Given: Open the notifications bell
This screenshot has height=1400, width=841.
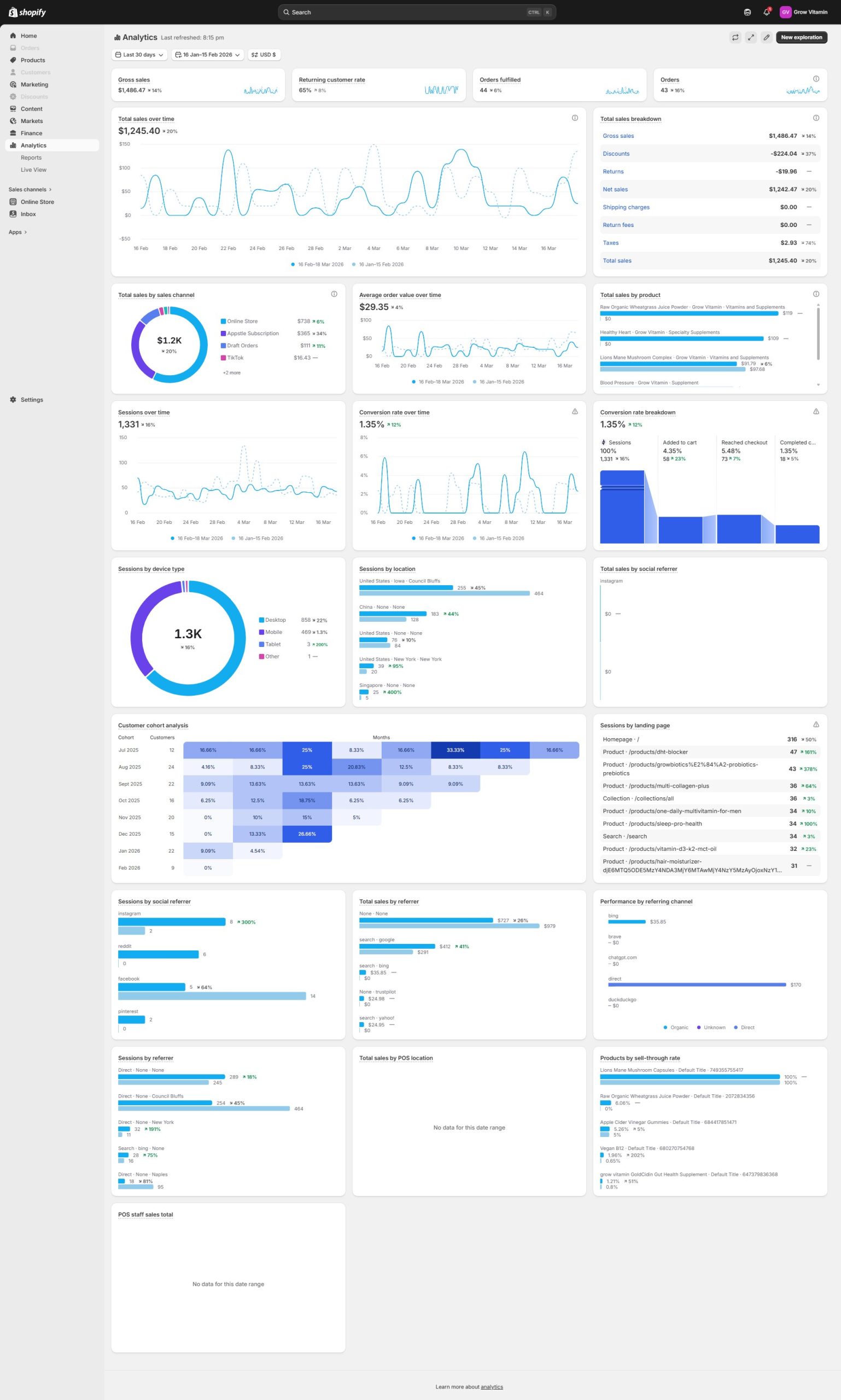Looking at the screenshot, I should click(766, 12).
